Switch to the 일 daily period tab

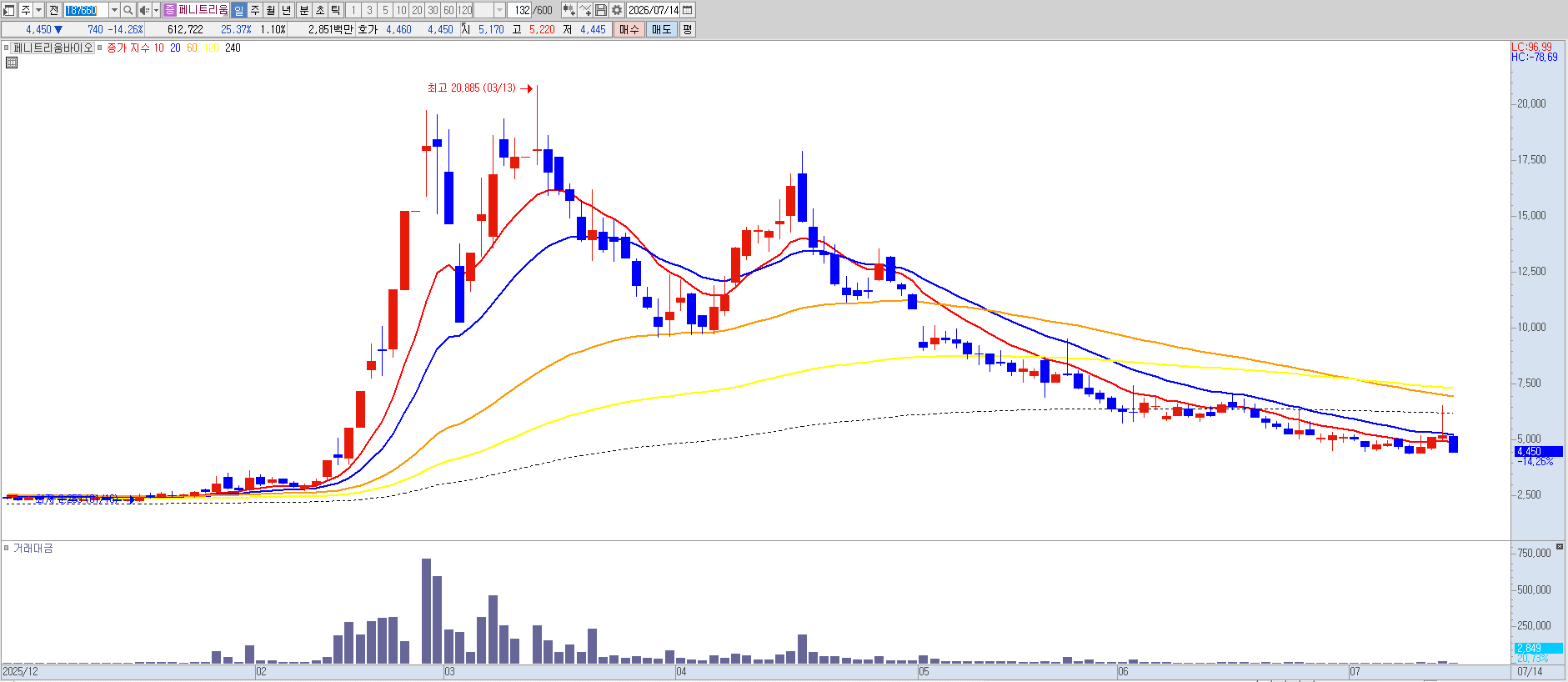[x=238, y=10]
